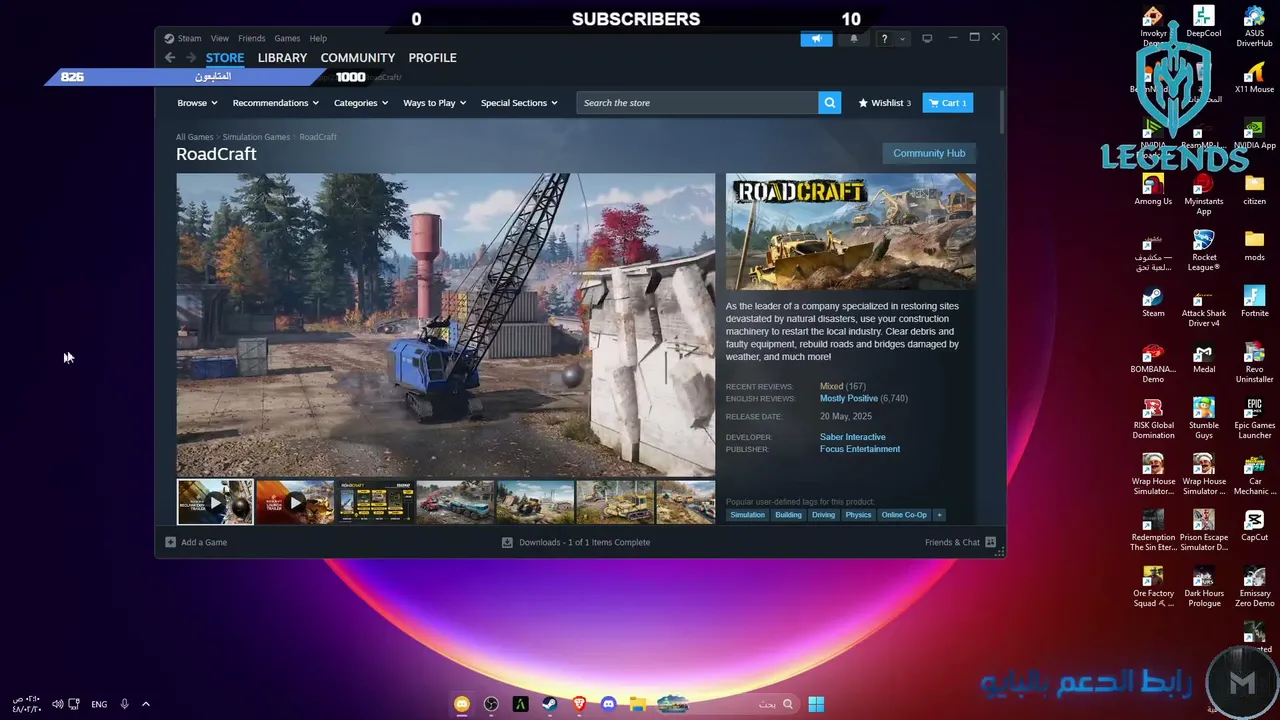Open the View menu
1280x720 pixels.
(220, 38)
